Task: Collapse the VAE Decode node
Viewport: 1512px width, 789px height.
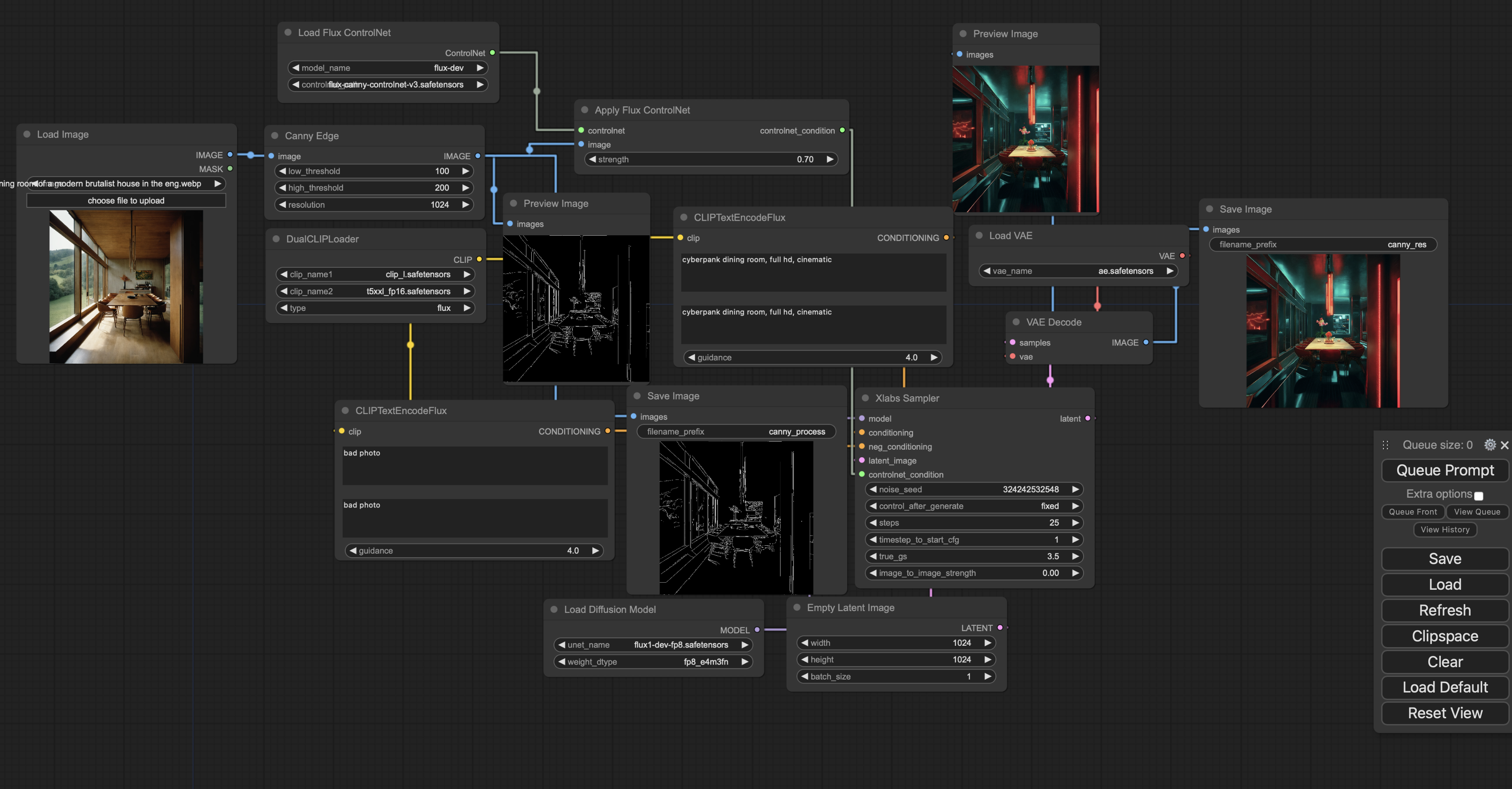Action: 1017,322
